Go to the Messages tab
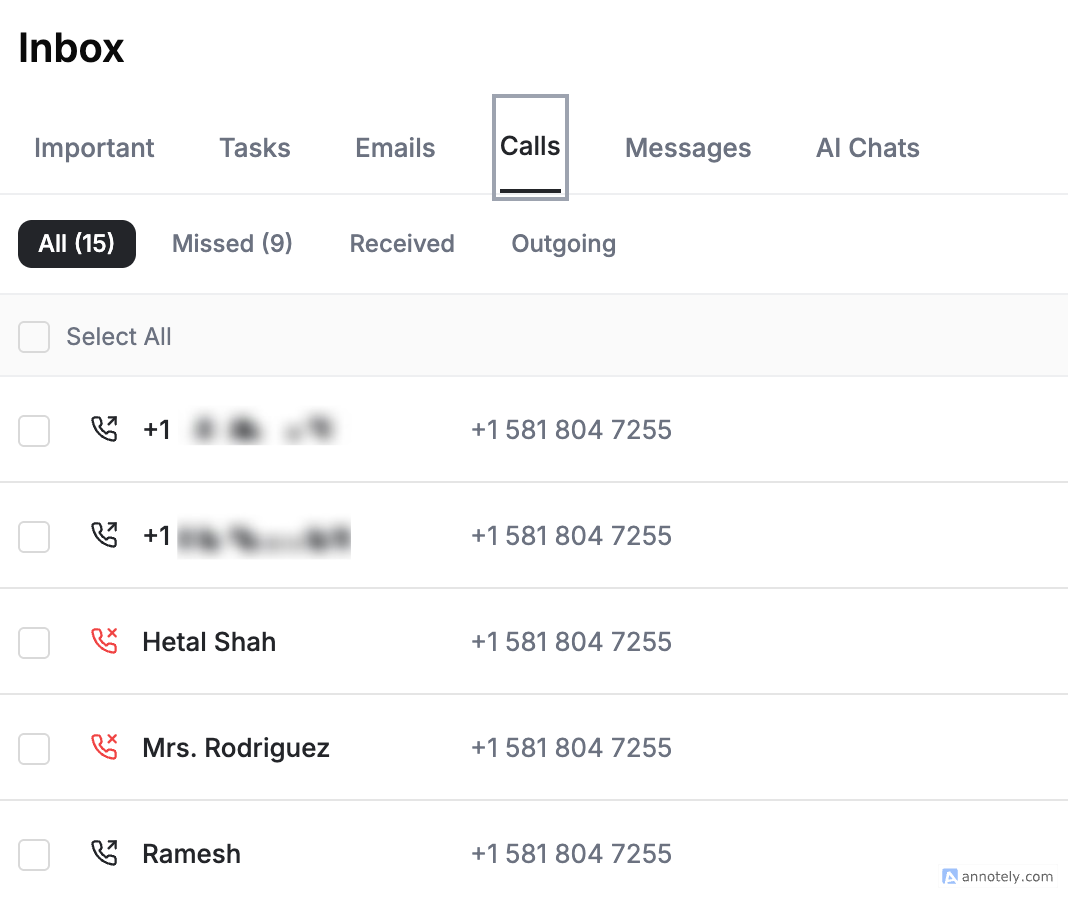Viewport: 1068px width, 898px height. (688, 148)
